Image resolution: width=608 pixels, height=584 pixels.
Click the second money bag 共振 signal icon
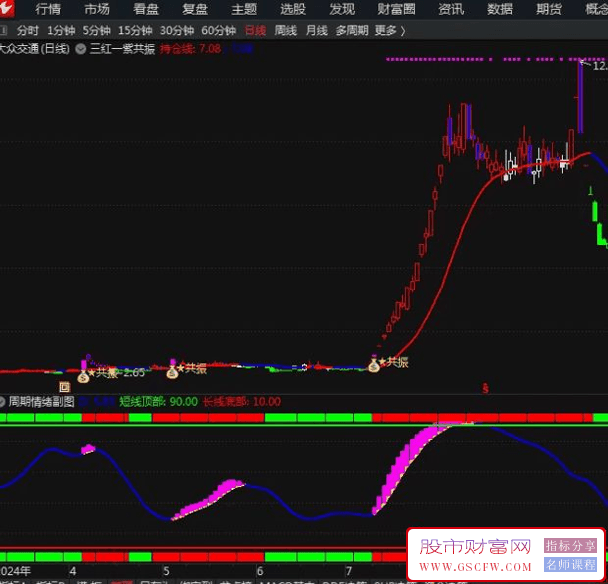[172, 372]
